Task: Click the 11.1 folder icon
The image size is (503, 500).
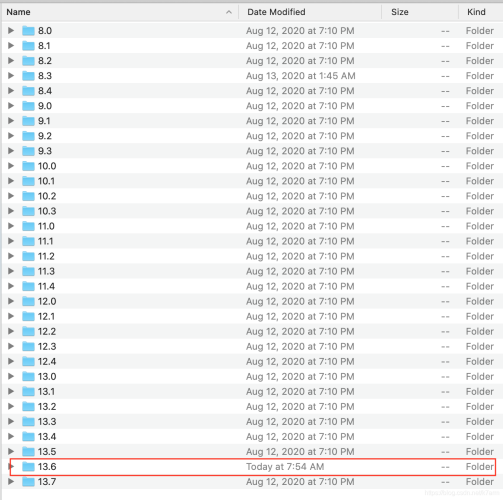Action: (x=28, y=241)
